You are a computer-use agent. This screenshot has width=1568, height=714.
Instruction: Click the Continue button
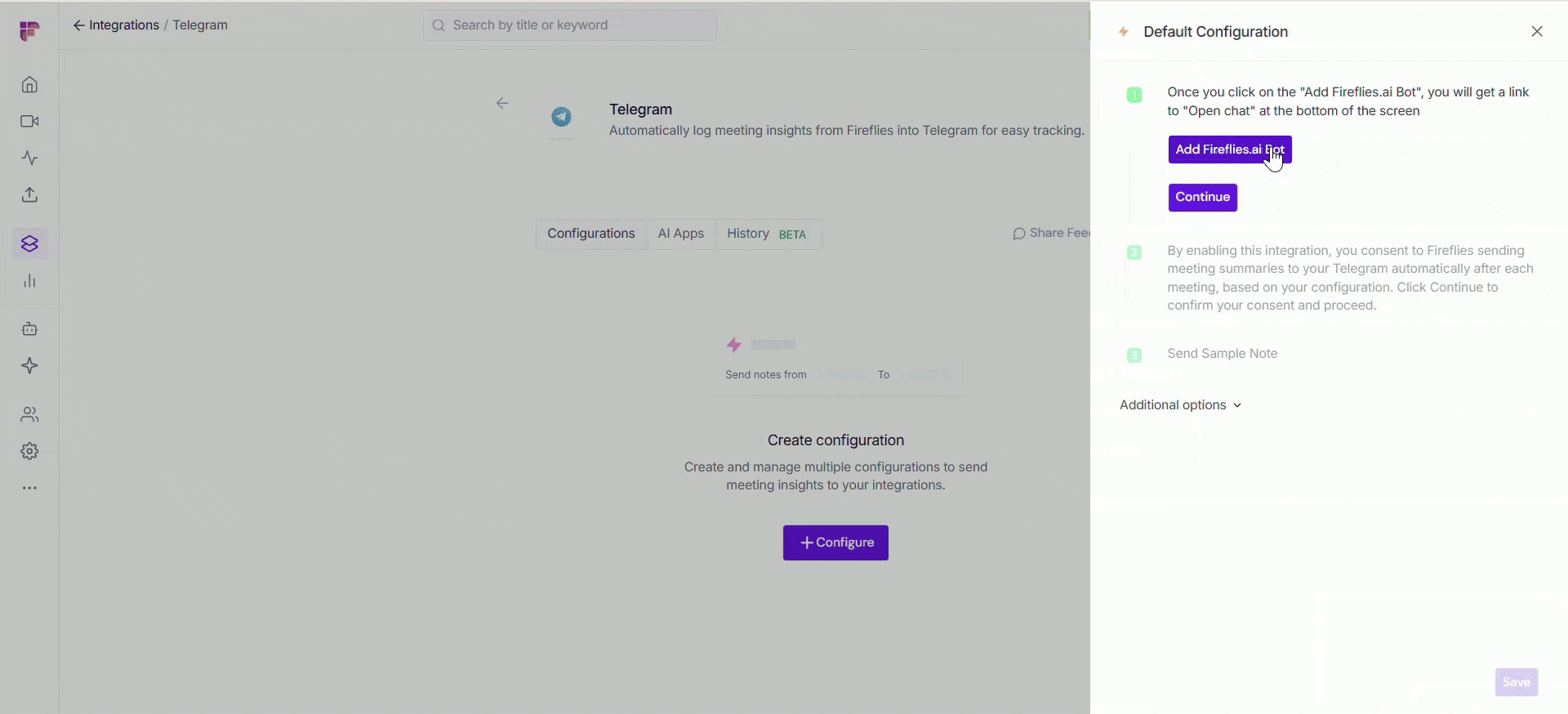click(x=1203, y=198)
